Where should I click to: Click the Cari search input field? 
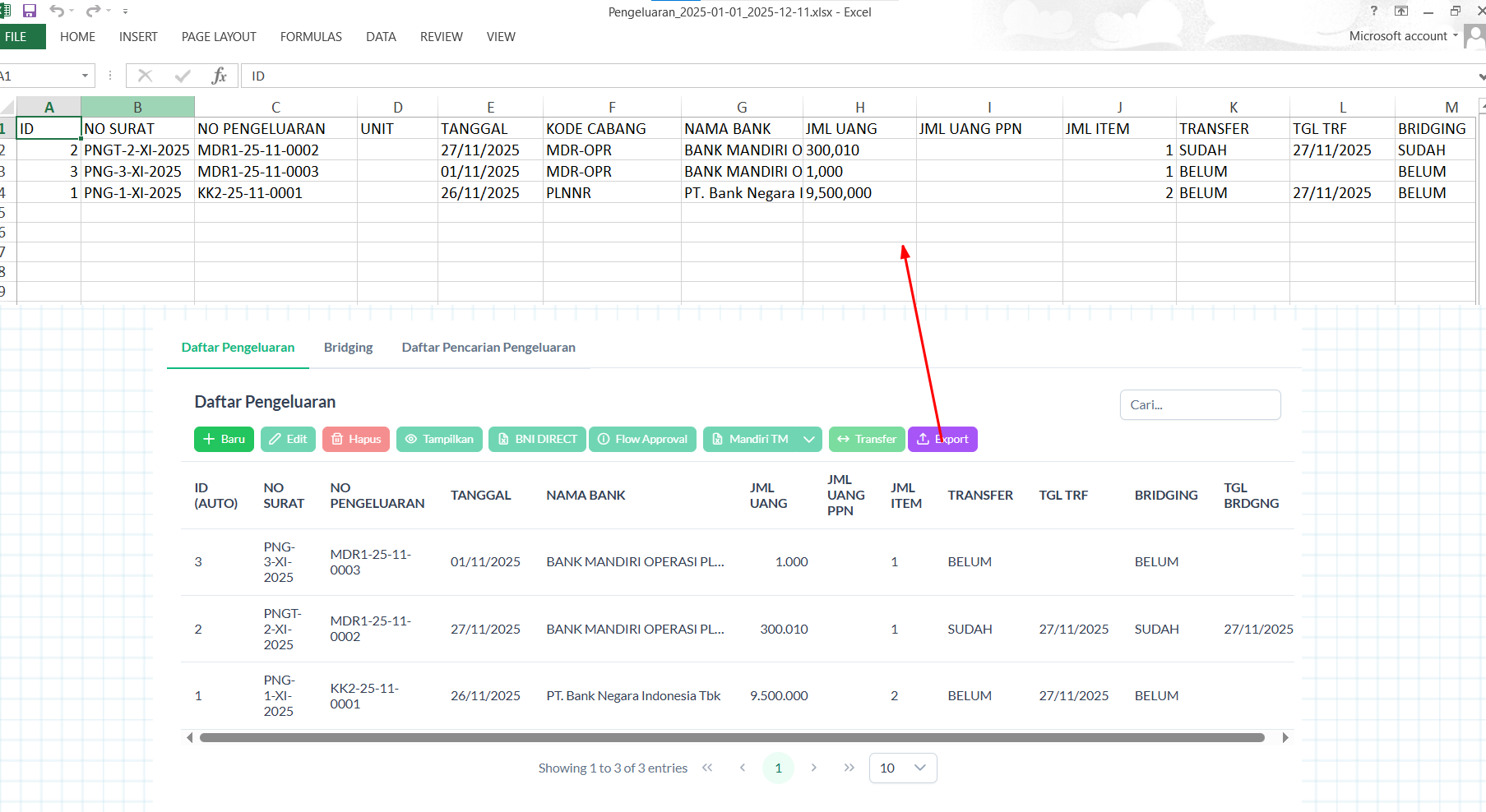1199,404
